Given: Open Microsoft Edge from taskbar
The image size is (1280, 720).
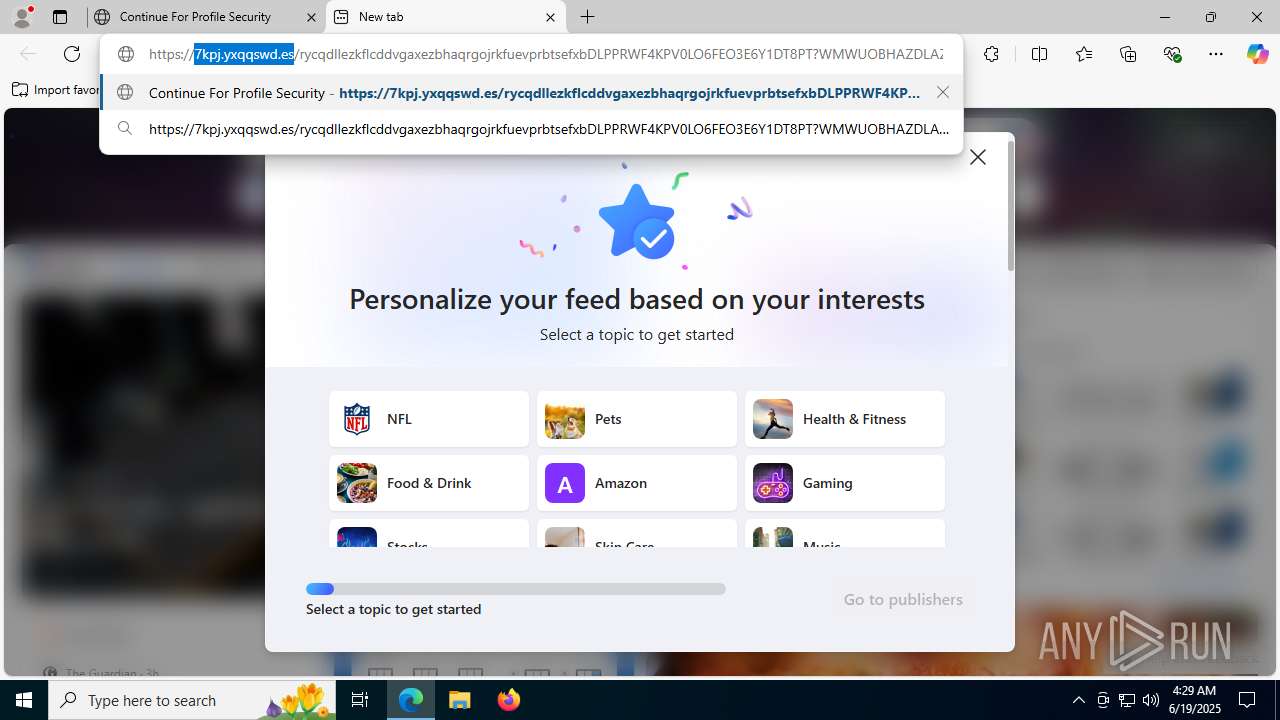Looking at the screenshot, I should point(411,700).
